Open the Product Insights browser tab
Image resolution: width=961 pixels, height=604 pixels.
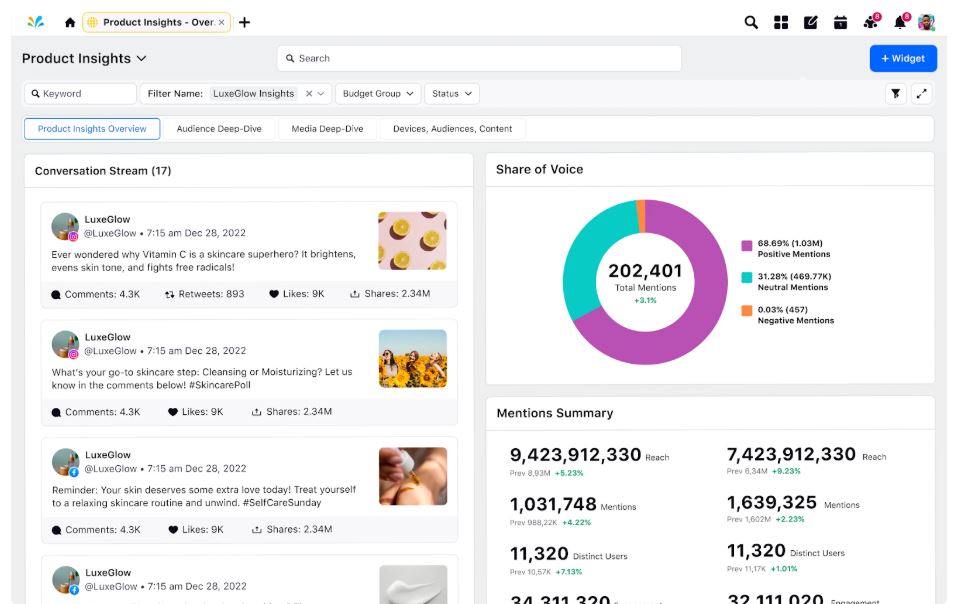[157, 23]
